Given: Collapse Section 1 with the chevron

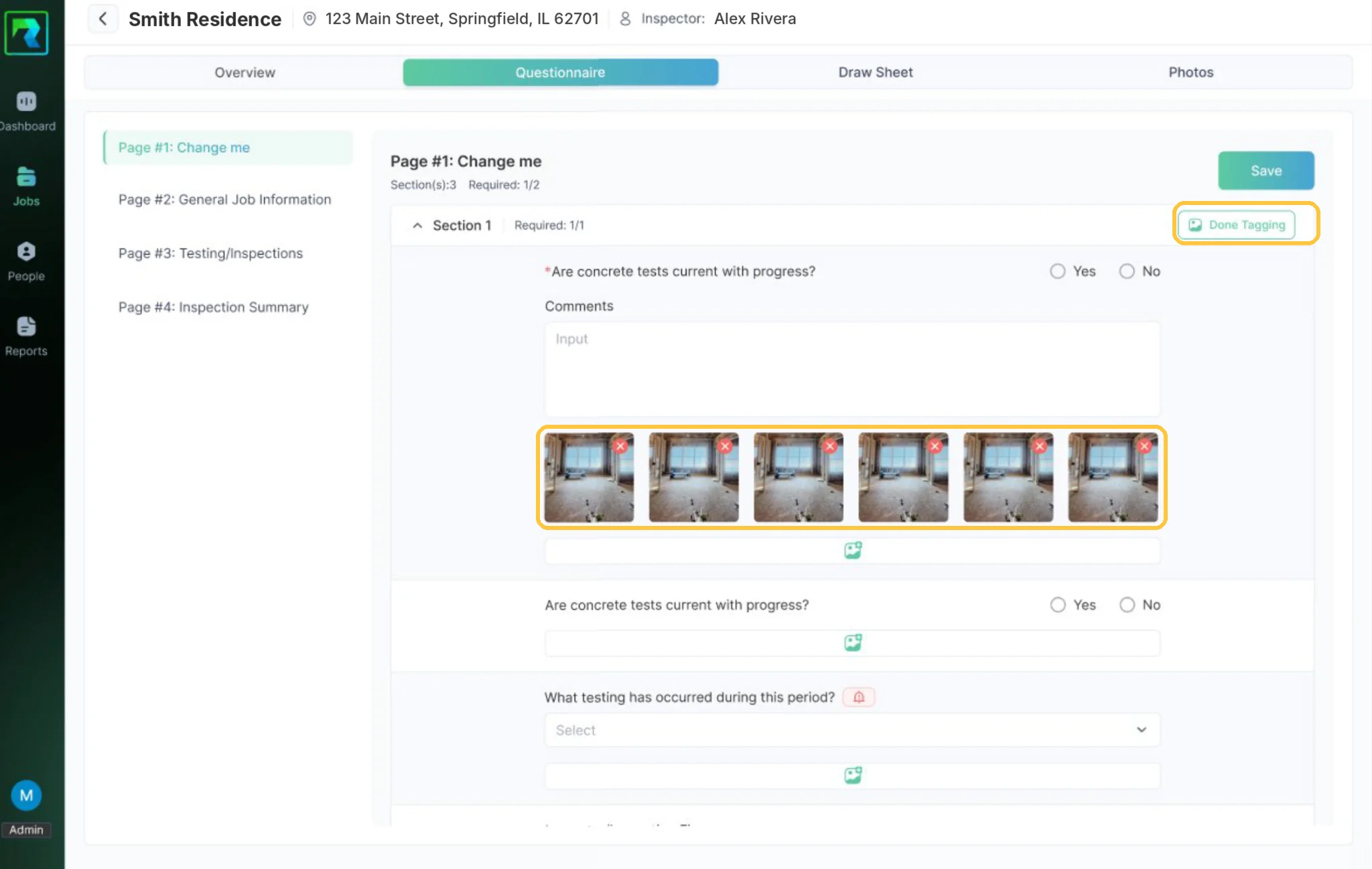Looking at the screenshot, I should pos(417,226).
